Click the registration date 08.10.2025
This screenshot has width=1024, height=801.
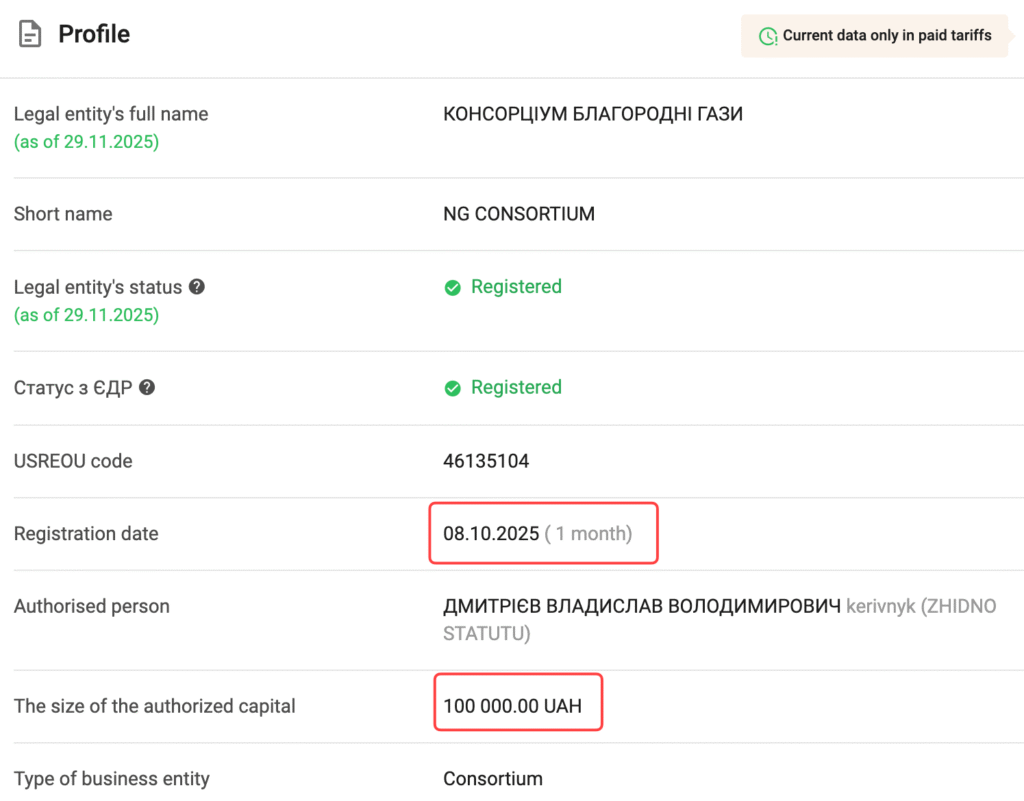point(491,533)
